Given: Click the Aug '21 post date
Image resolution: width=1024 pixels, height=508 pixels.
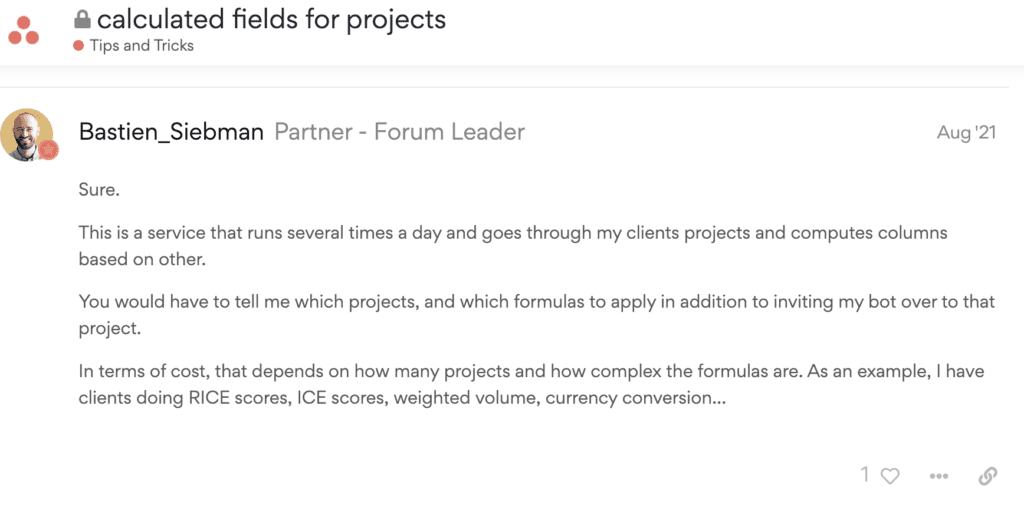Looking at the screenshot, I should coord(966,132).
